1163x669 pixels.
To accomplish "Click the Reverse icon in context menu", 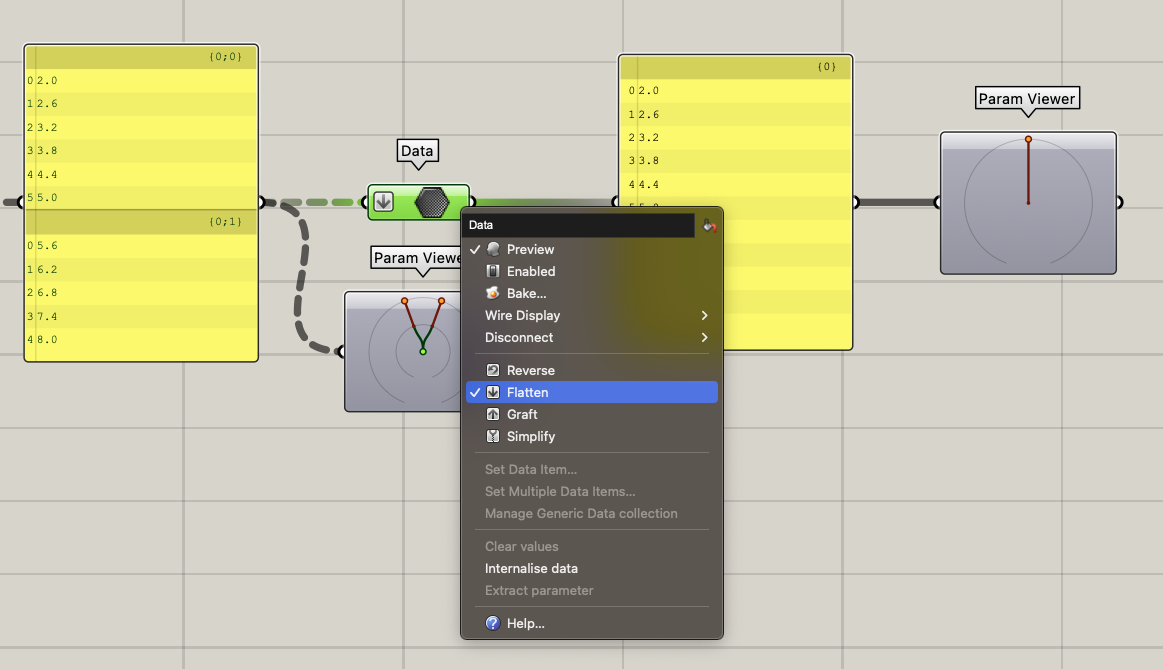I will tap(492, 370).
